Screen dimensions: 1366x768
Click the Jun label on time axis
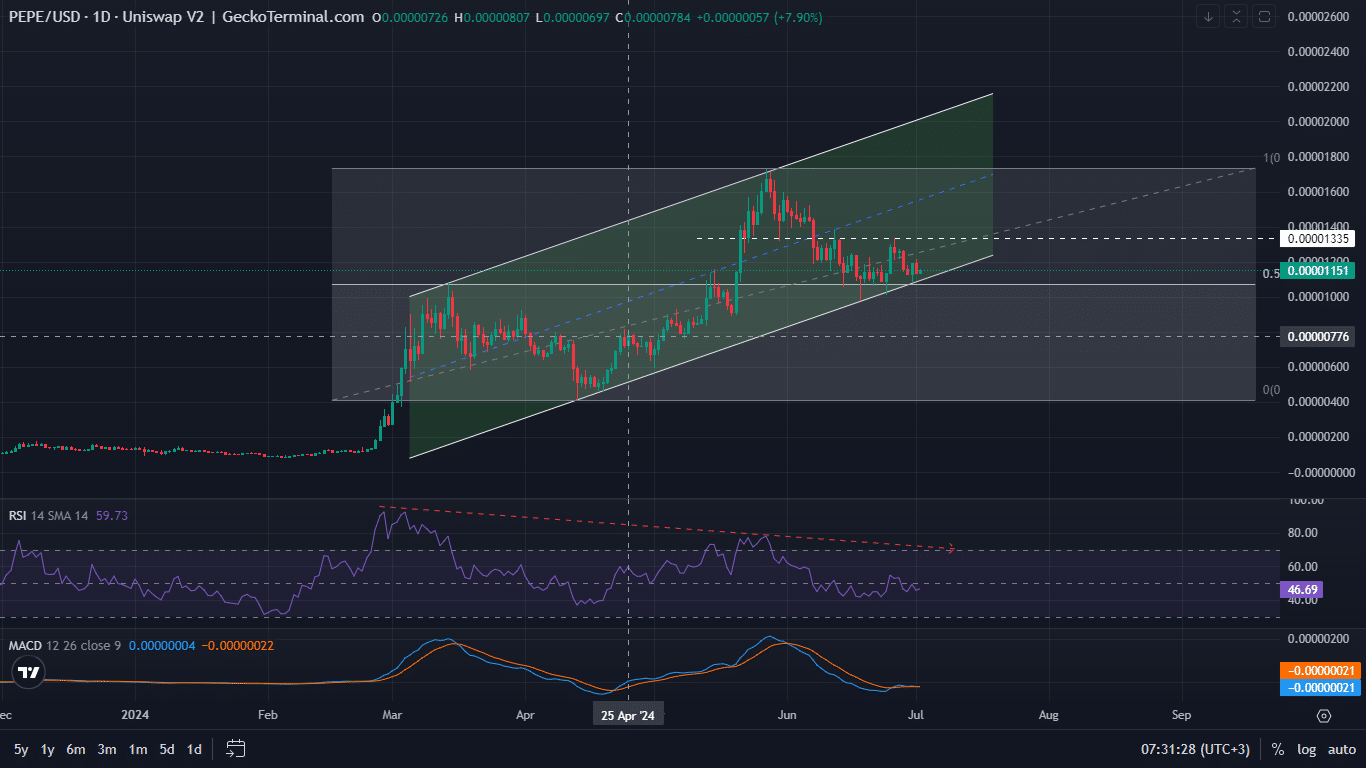pos(787,716)
